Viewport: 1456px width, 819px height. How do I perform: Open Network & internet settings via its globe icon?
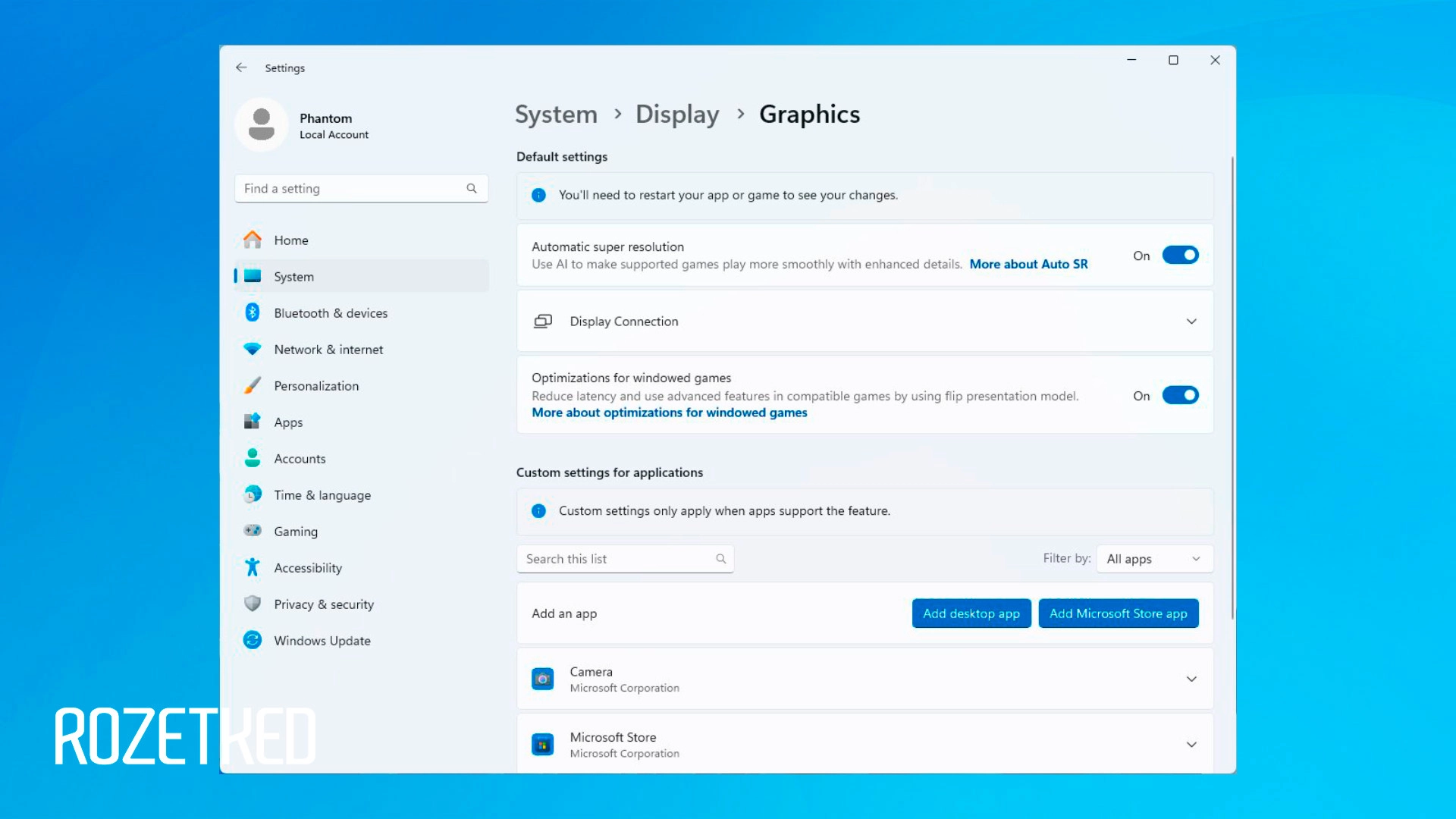tap(253, 349)
